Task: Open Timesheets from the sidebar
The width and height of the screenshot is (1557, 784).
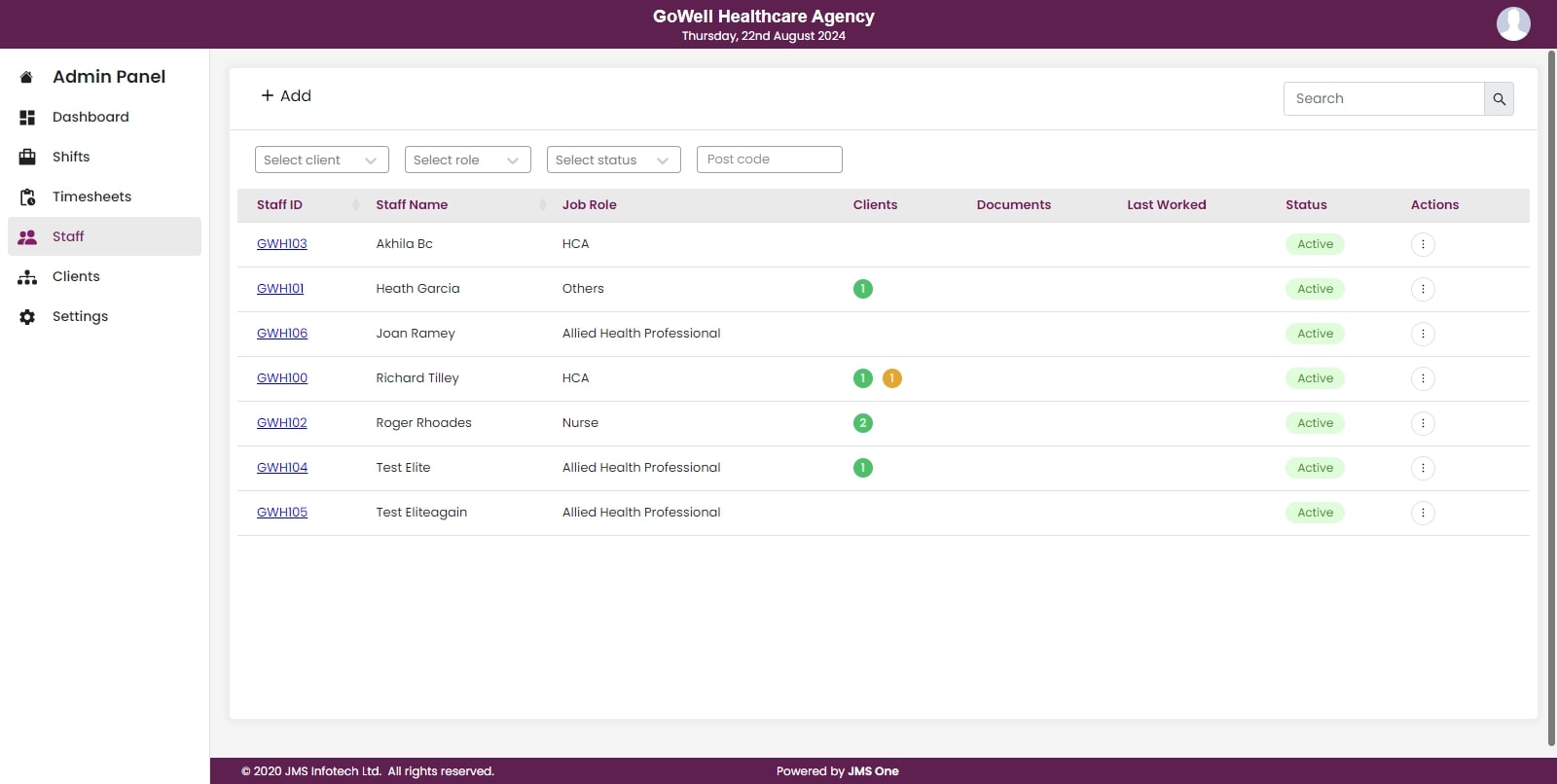Action: click(91, 196)
